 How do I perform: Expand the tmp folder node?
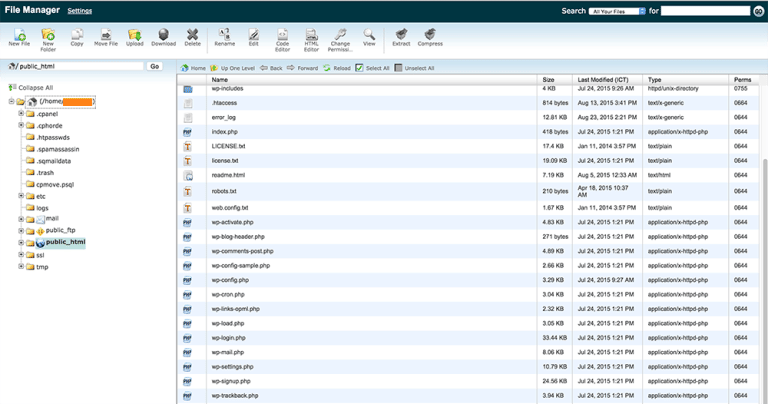click(x=21, y=266)
